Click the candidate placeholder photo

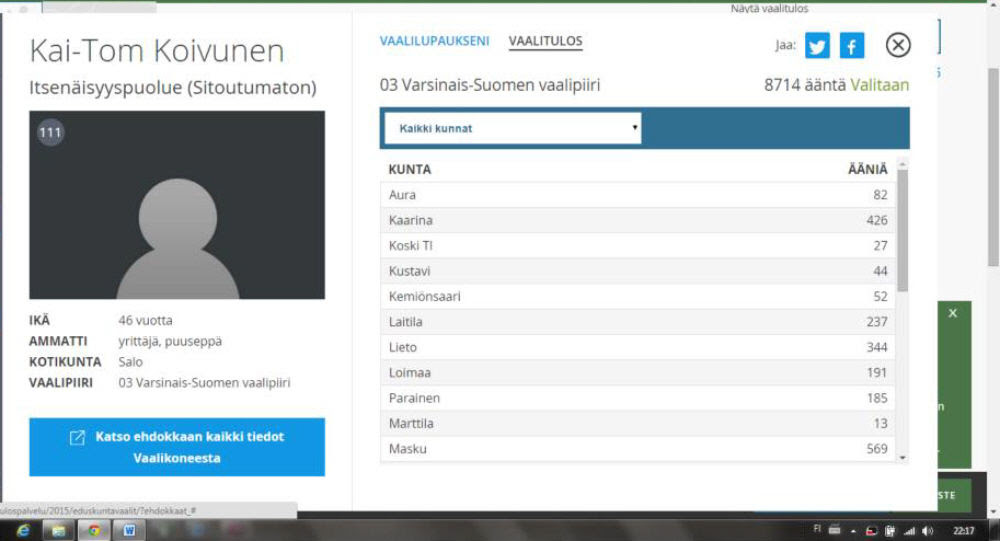pyautogui.click(x=177, y=205)
